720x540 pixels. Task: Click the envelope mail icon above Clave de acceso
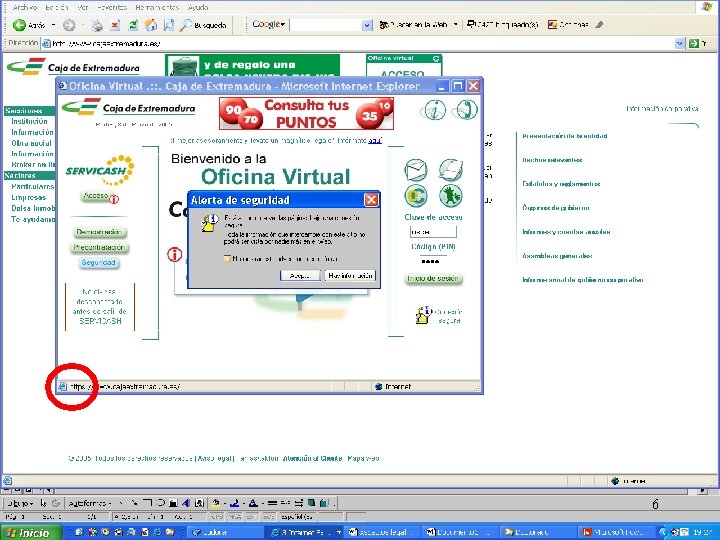click(416, 170)
